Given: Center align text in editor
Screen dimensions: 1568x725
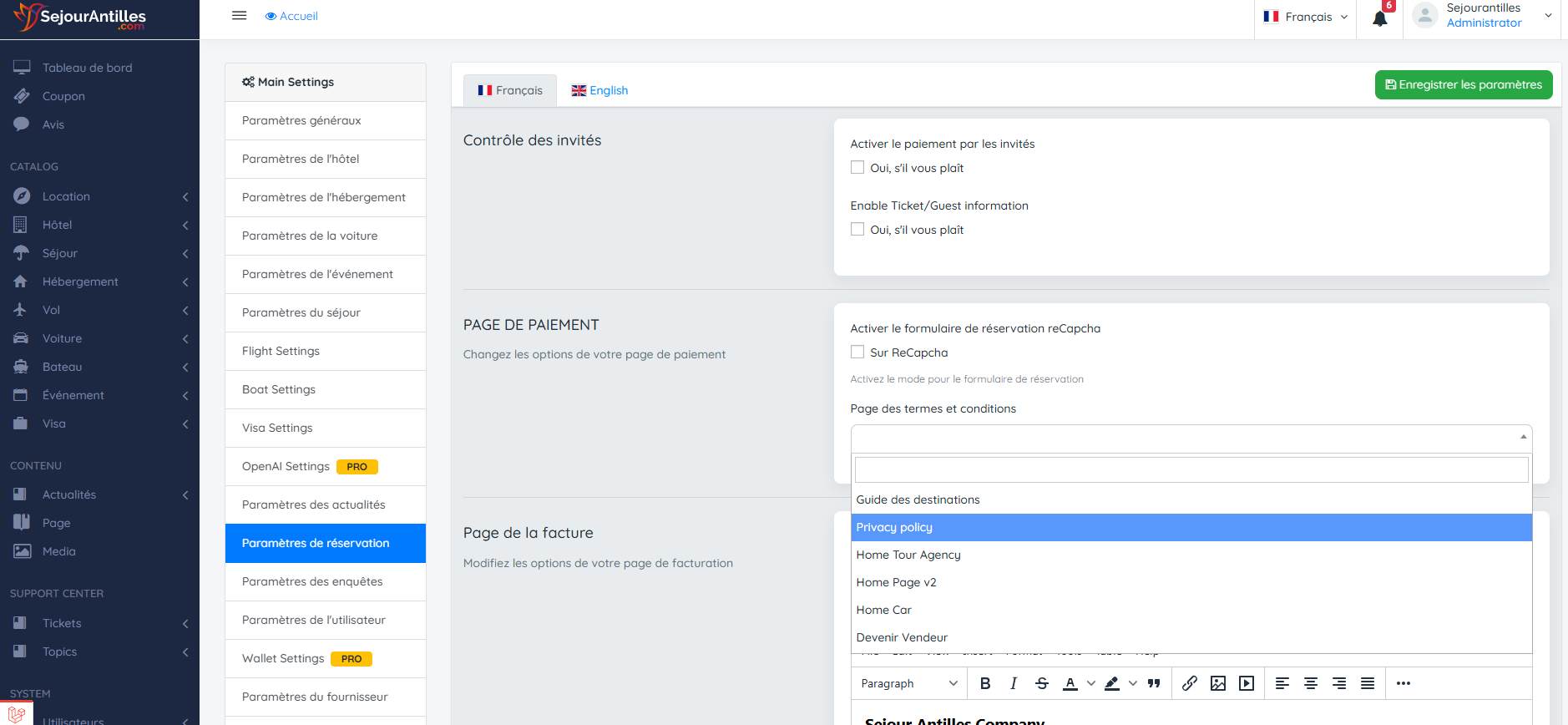Looking at the screenshot, I should click(1311, 683).
